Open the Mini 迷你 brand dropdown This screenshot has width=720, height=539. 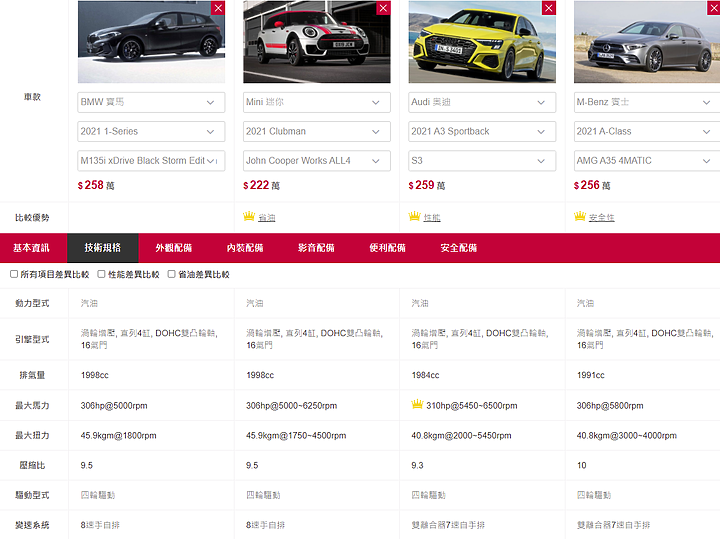tap(316, 102)
